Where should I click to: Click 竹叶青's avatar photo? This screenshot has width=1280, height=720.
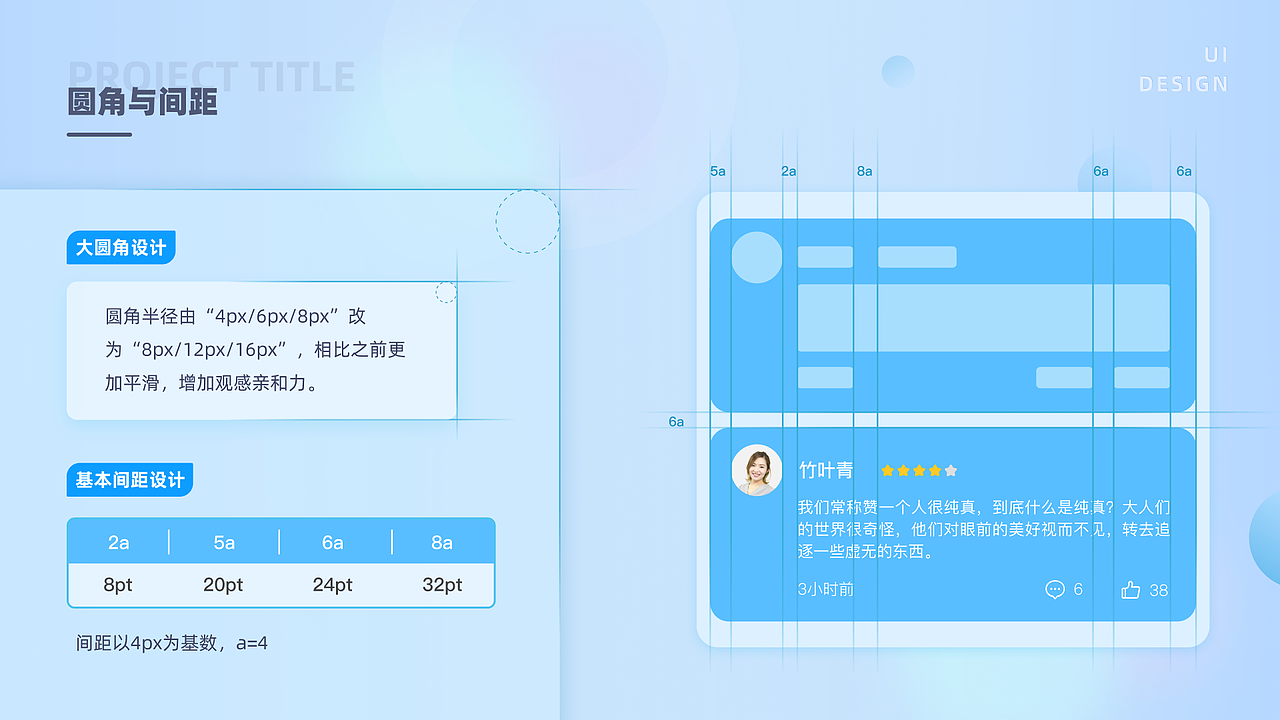pyautogui.click(x=757, y=470)
